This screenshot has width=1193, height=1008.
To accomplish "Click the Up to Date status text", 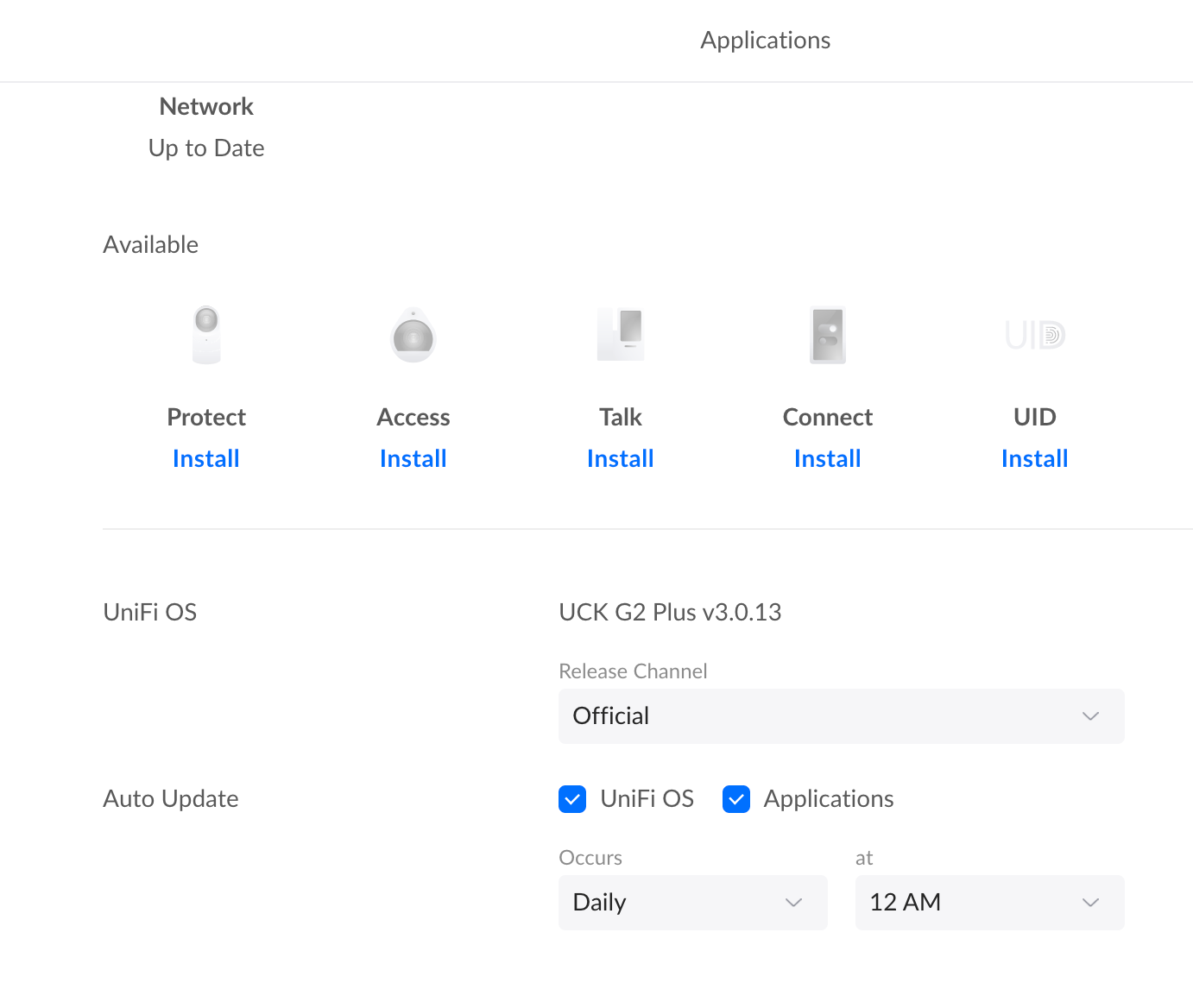I will (x=206, y=148).
